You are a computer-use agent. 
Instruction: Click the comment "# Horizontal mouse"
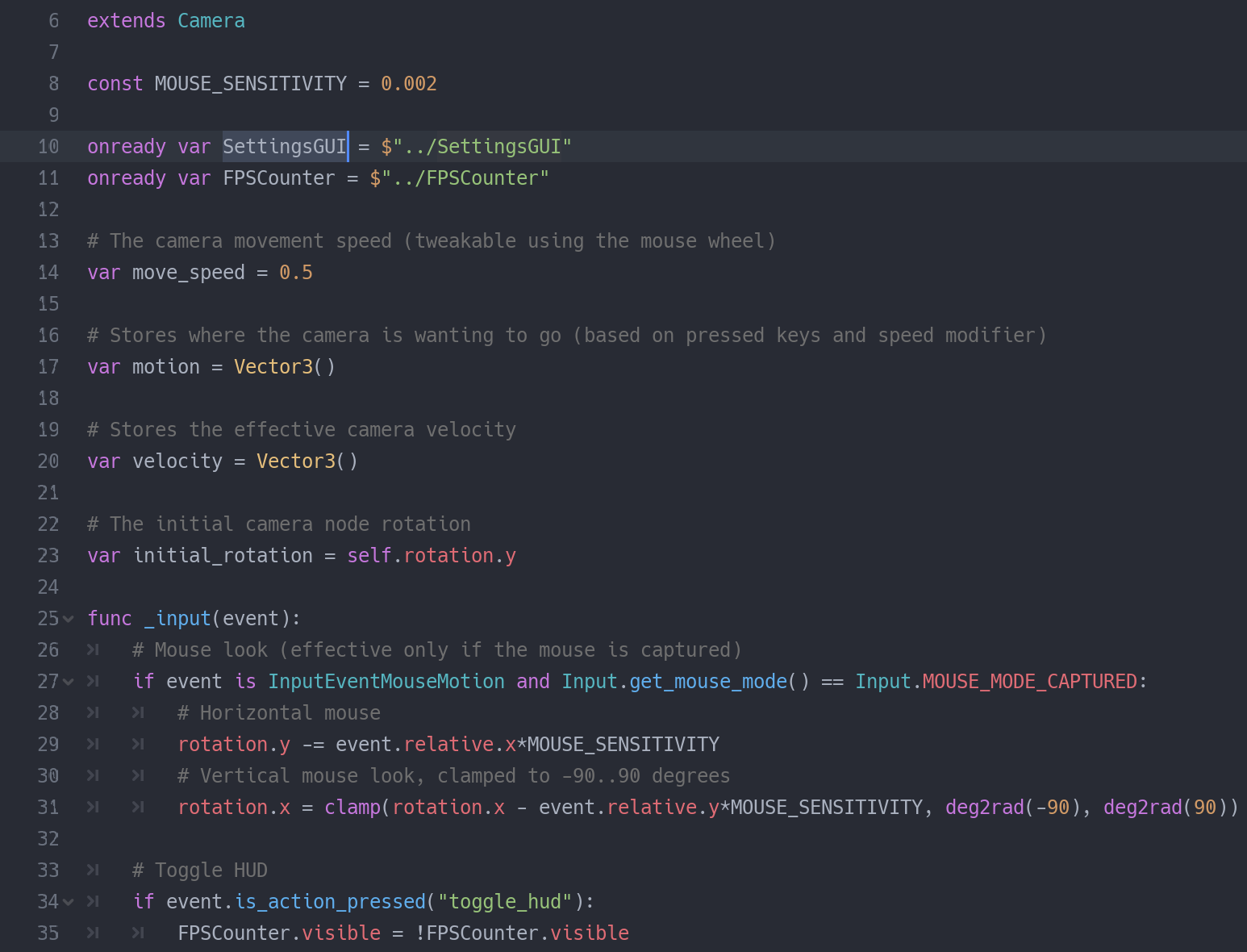279,713
